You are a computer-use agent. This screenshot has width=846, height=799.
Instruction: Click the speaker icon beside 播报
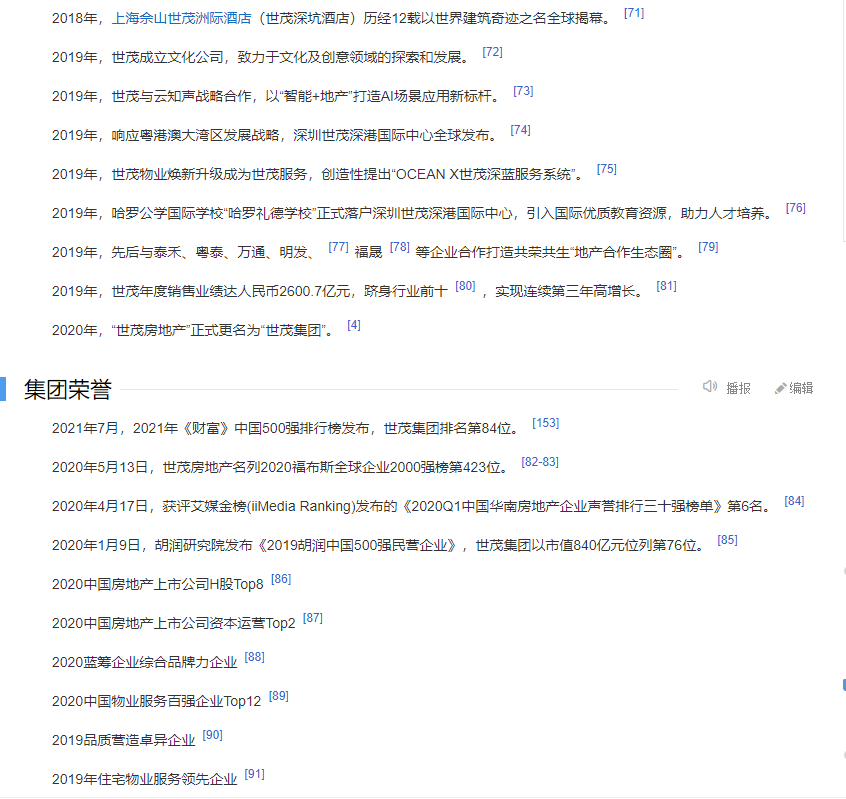(709, 386)
